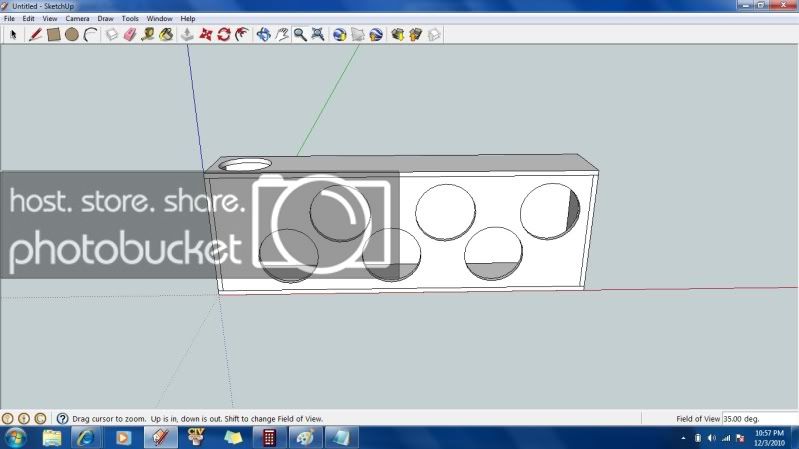
Task: Open the File menu
Action: (9, 18)
